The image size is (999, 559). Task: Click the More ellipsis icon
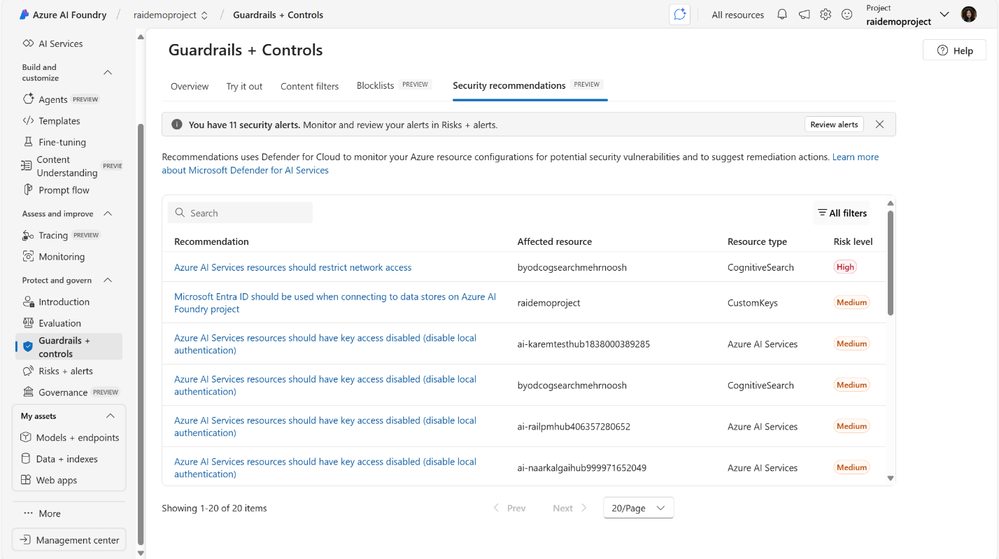28,513
